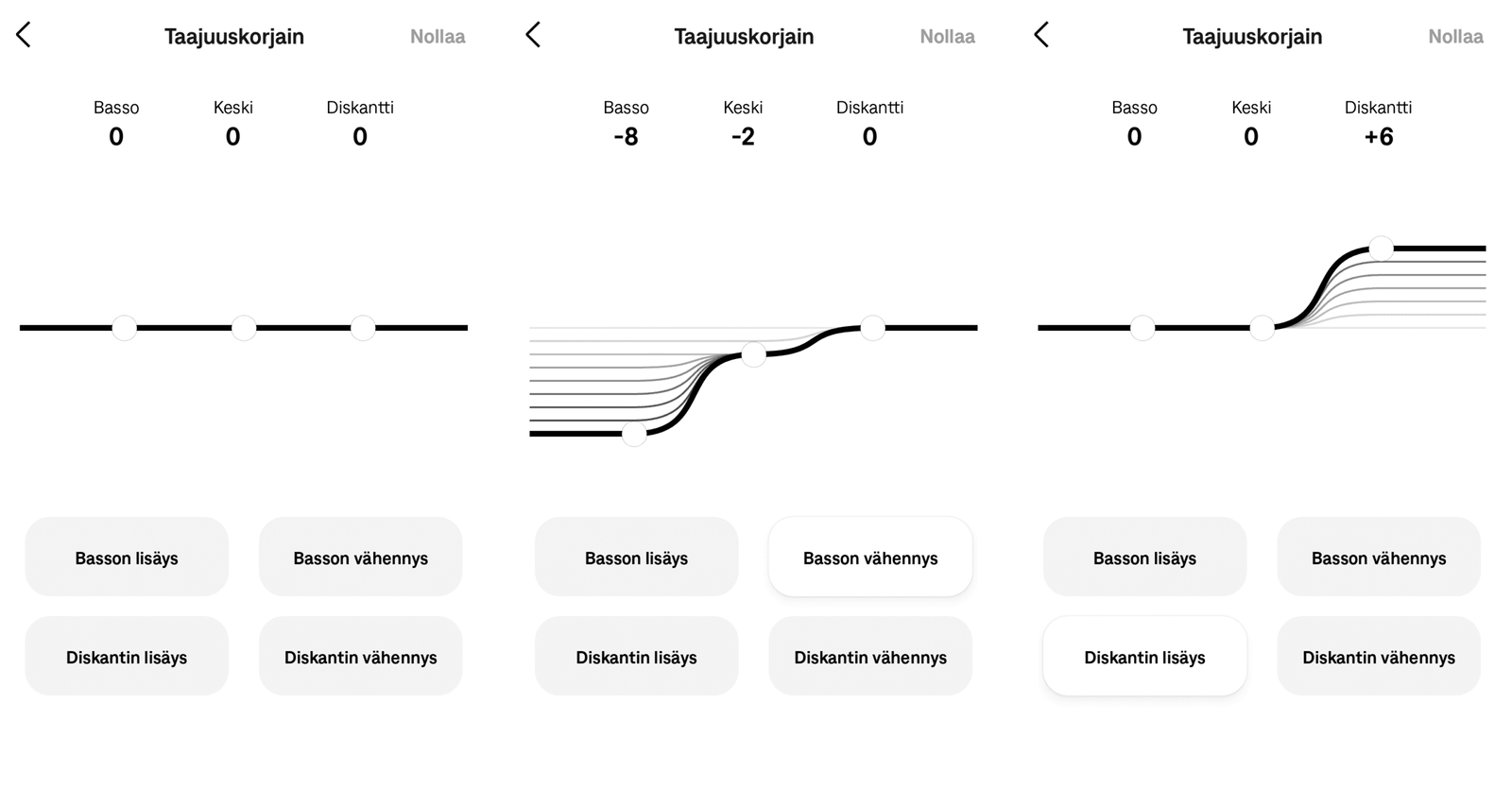This screenshot has height=790, width=1512.
Task: Select the treble handle on the flat curve
Action: [x=363, y=328]
